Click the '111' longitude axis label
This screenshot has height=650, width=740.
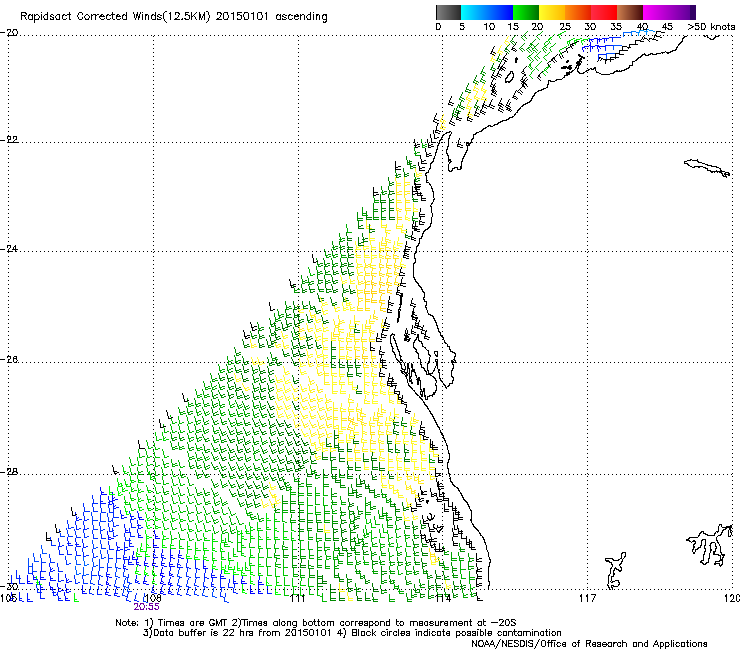[298, 598]
